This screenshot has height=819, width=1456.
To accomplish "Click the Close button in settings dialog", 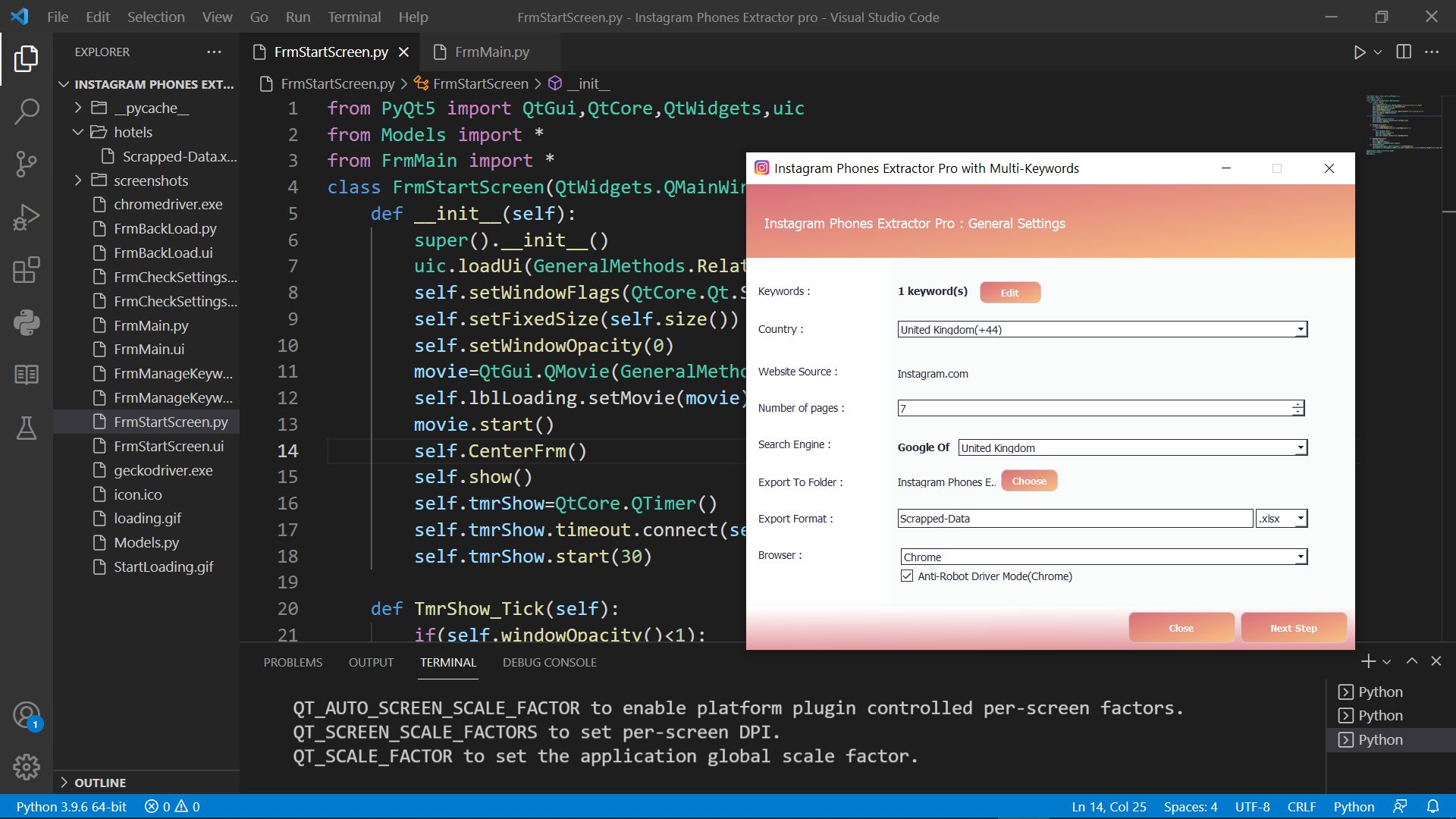I will pyautogui.click(x=1181, y=628).
